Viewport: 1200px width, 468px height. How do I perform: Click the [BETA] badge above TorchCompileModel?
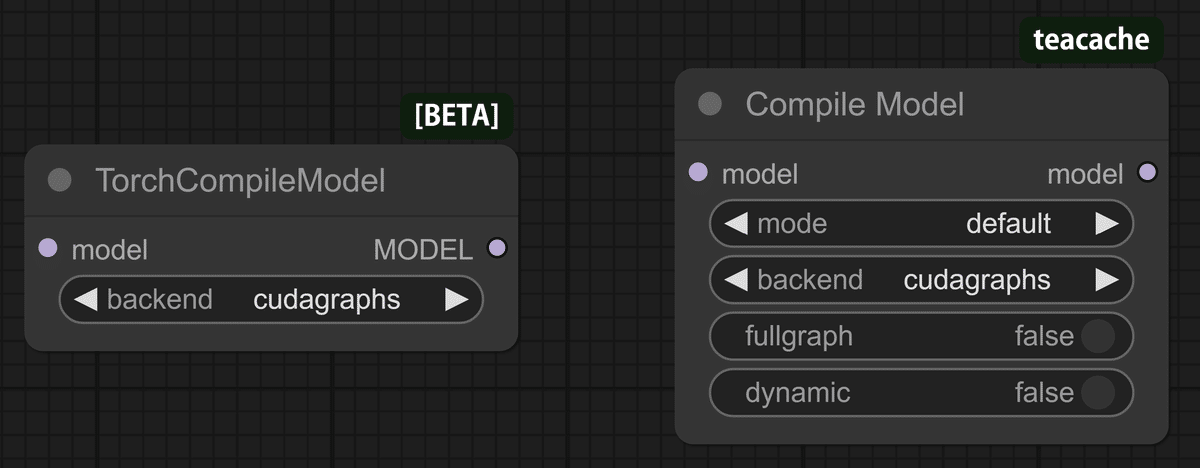point(456,116)
